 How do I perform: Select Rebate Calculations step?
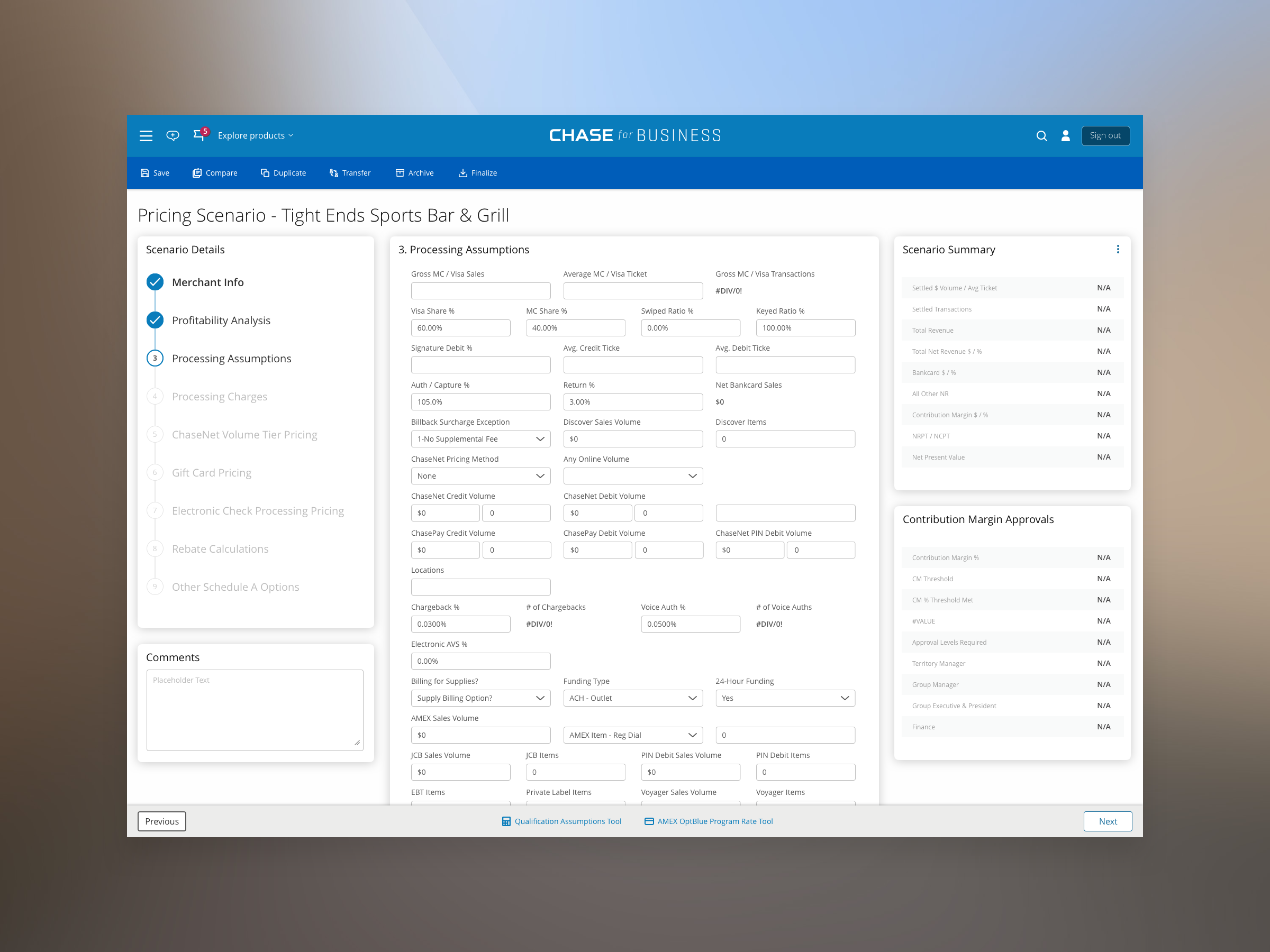(220, 548)
